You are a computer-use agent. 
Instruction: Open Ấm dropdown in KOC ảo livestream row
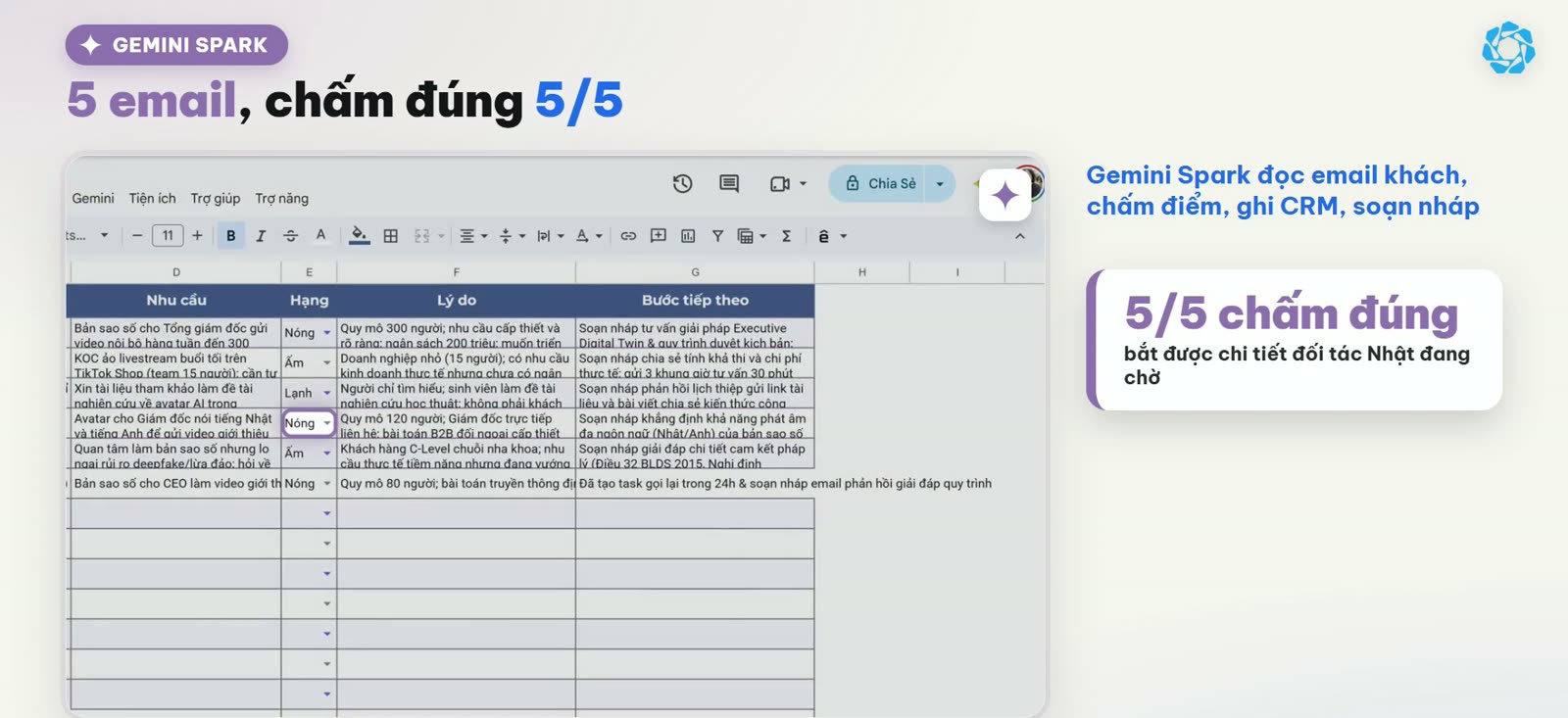coord(327,362)
